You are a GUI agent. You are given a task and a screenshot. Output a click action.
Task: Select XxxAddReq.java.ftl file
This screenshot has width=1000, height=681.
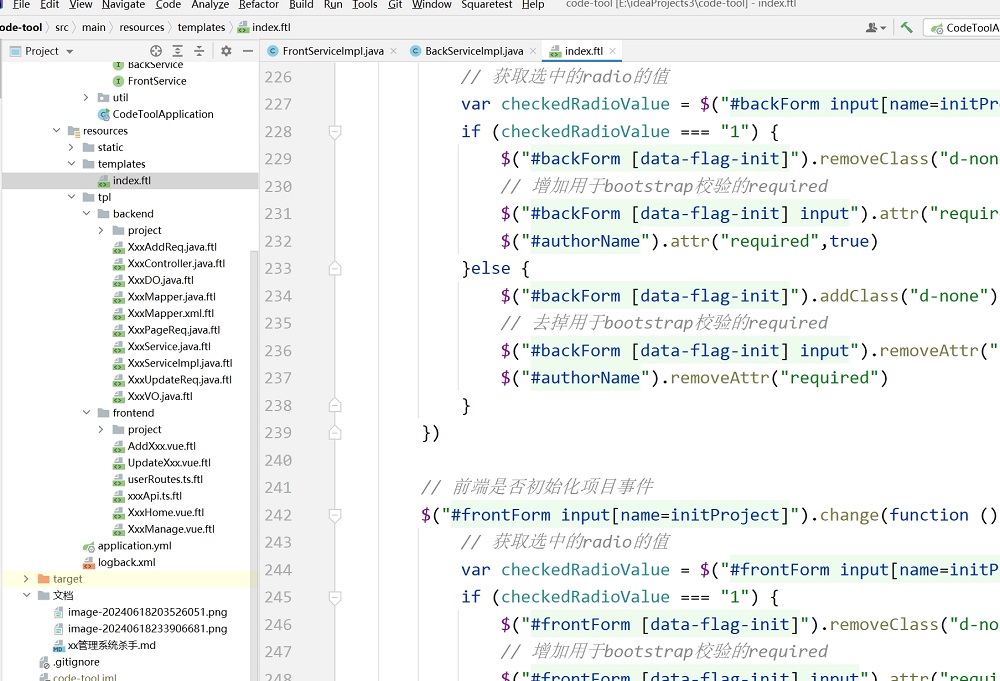[172, 247]
